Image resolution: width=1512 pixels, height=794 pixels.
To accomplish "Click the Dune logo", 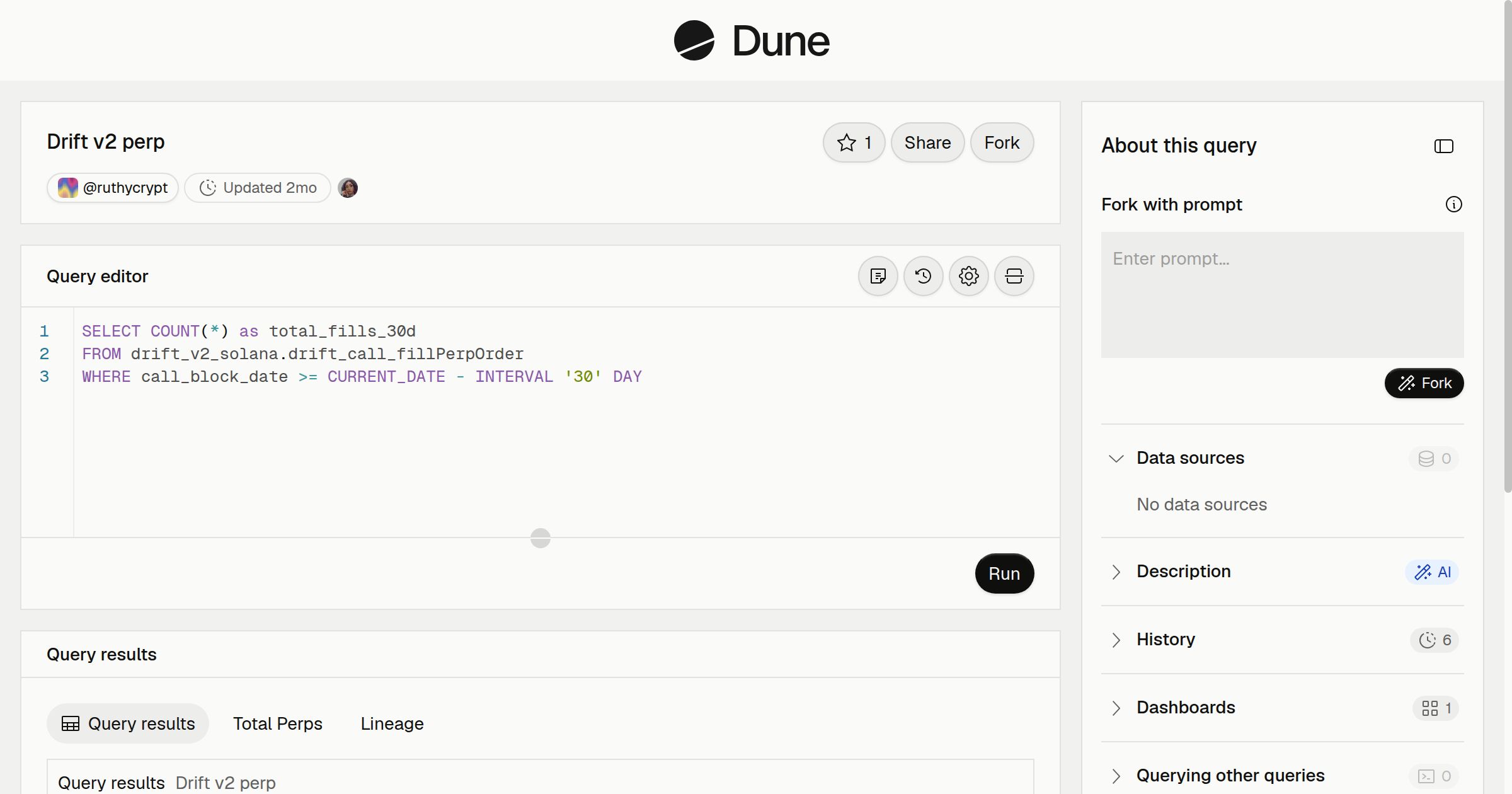I will [752, 40].
